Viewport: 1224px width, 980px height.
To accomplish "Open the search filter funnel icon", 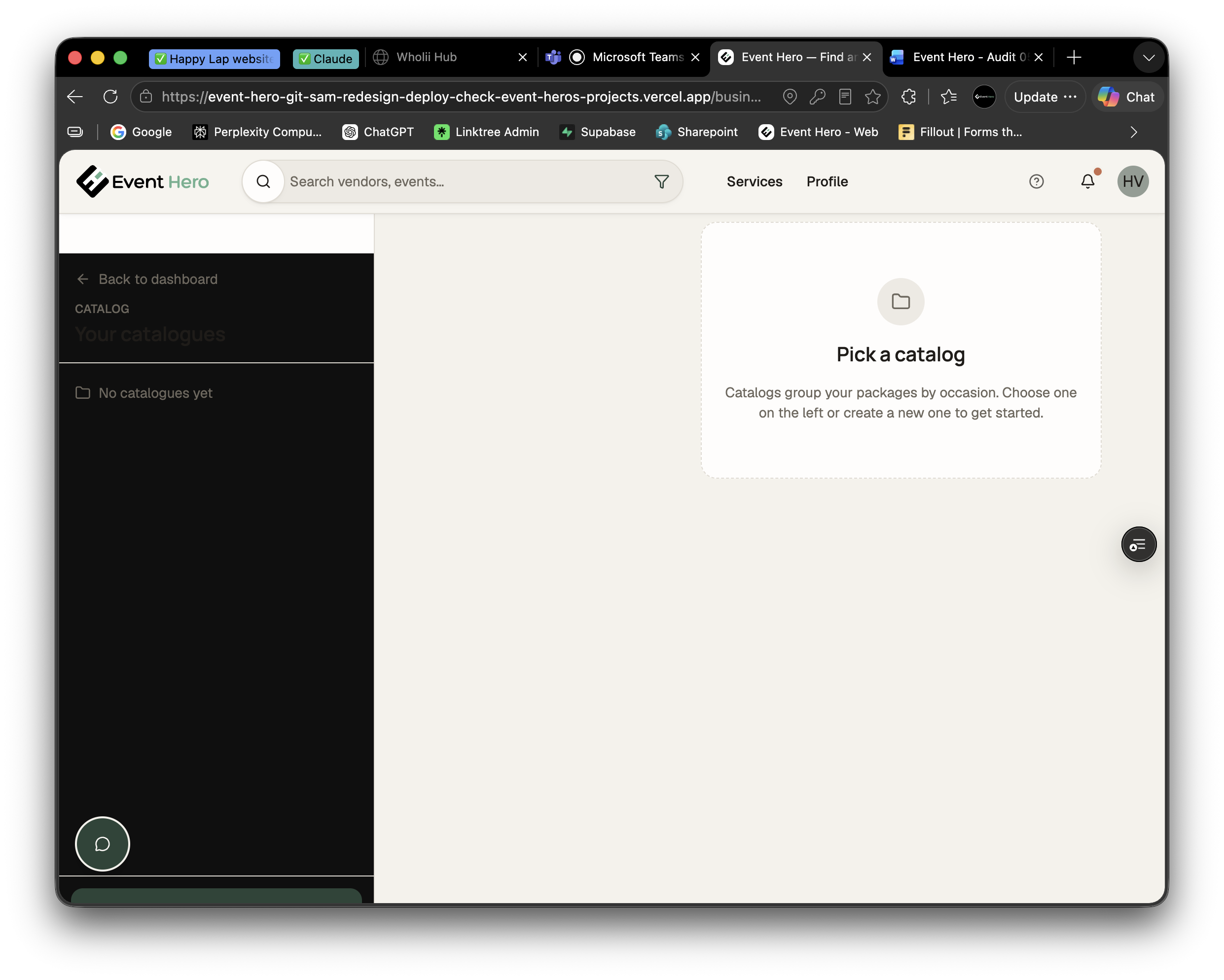I will [661, 181].
